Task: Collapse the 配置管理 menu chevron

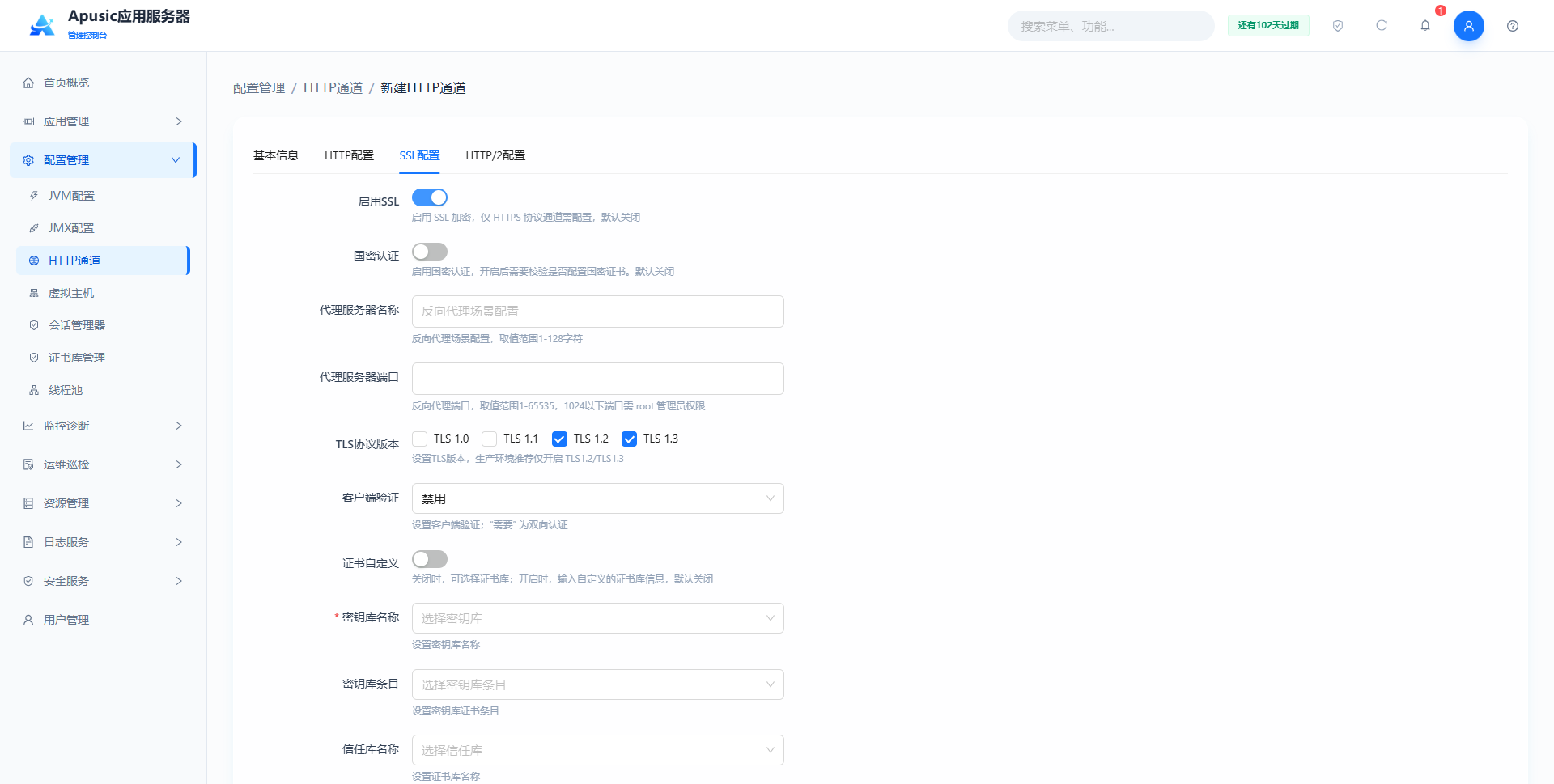Action: (176, 160)
